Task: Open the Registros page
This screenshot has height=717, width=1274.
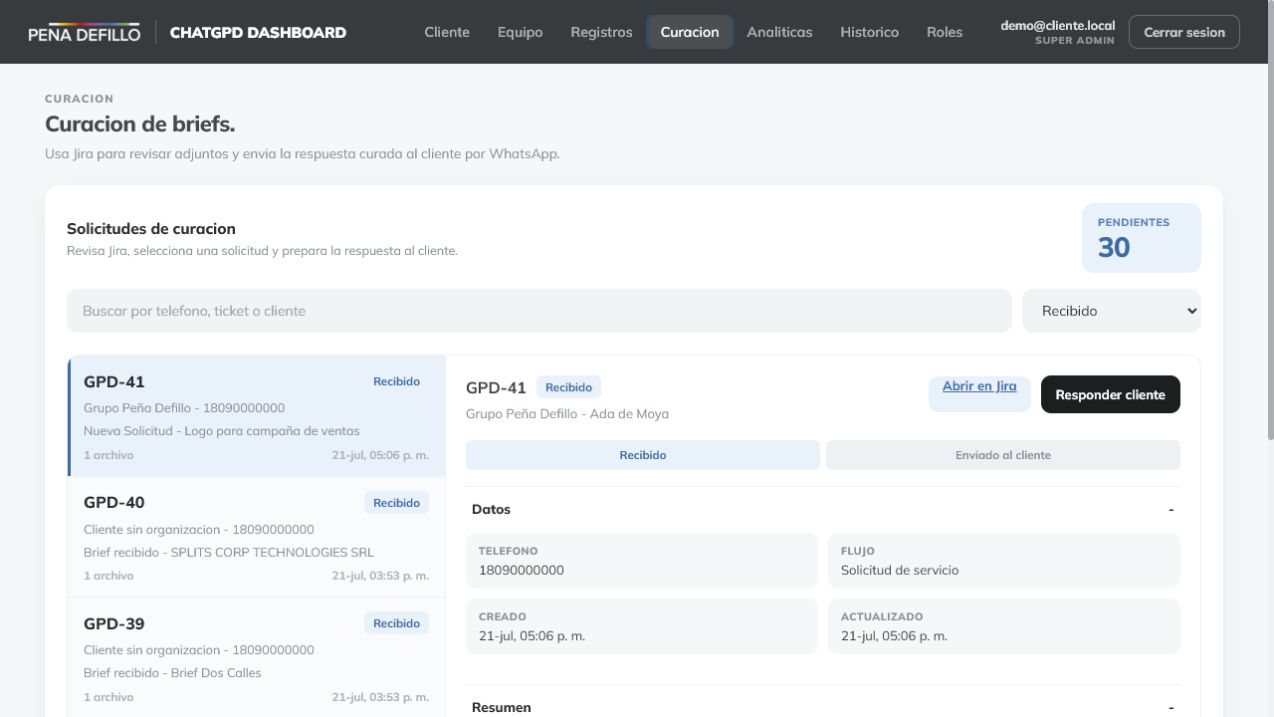Action: click(x=601, y=32)
